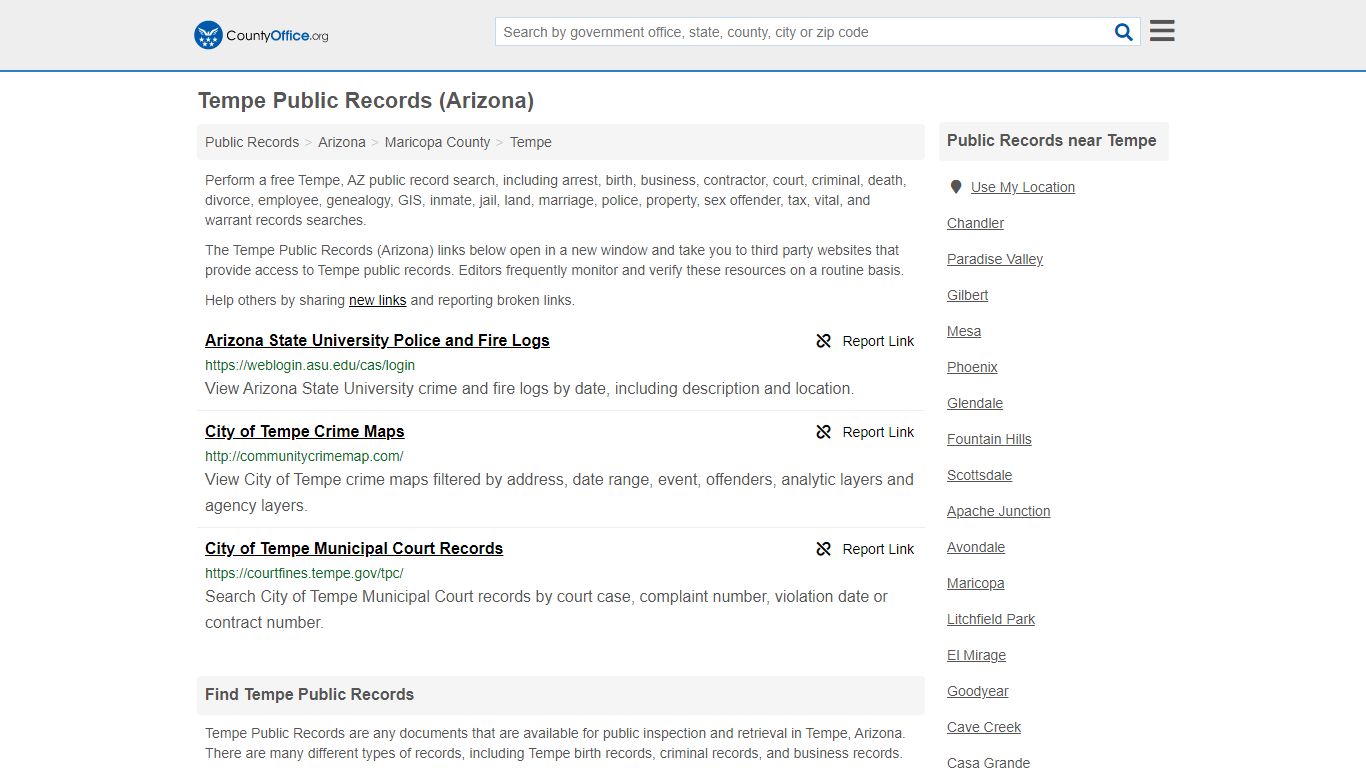Click the weblogin.asu.edu URL text
The image size is (1366, 768).
(x=310, y=365)
